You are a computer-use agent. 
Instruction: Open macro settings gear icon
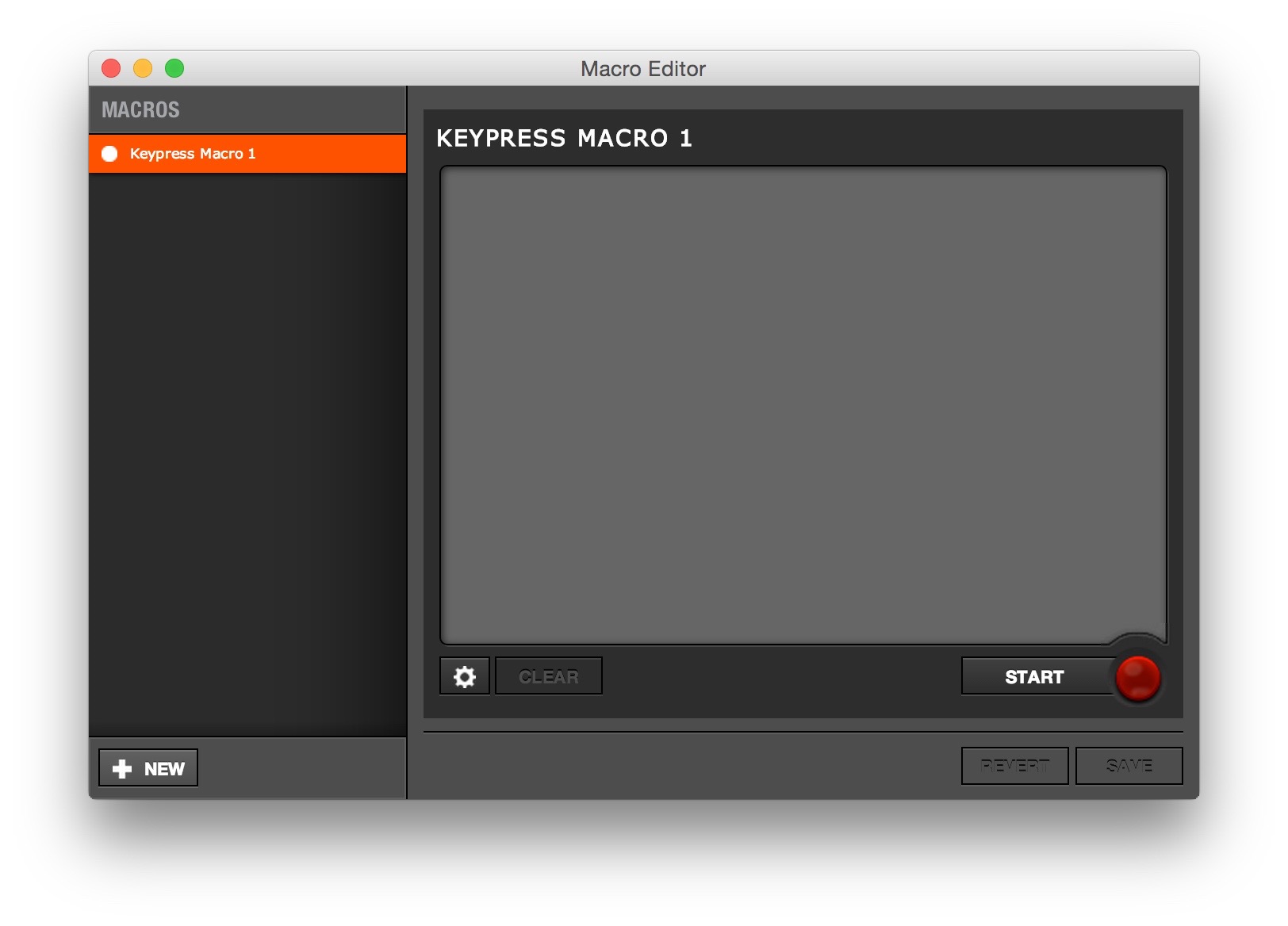coord(465,676)
